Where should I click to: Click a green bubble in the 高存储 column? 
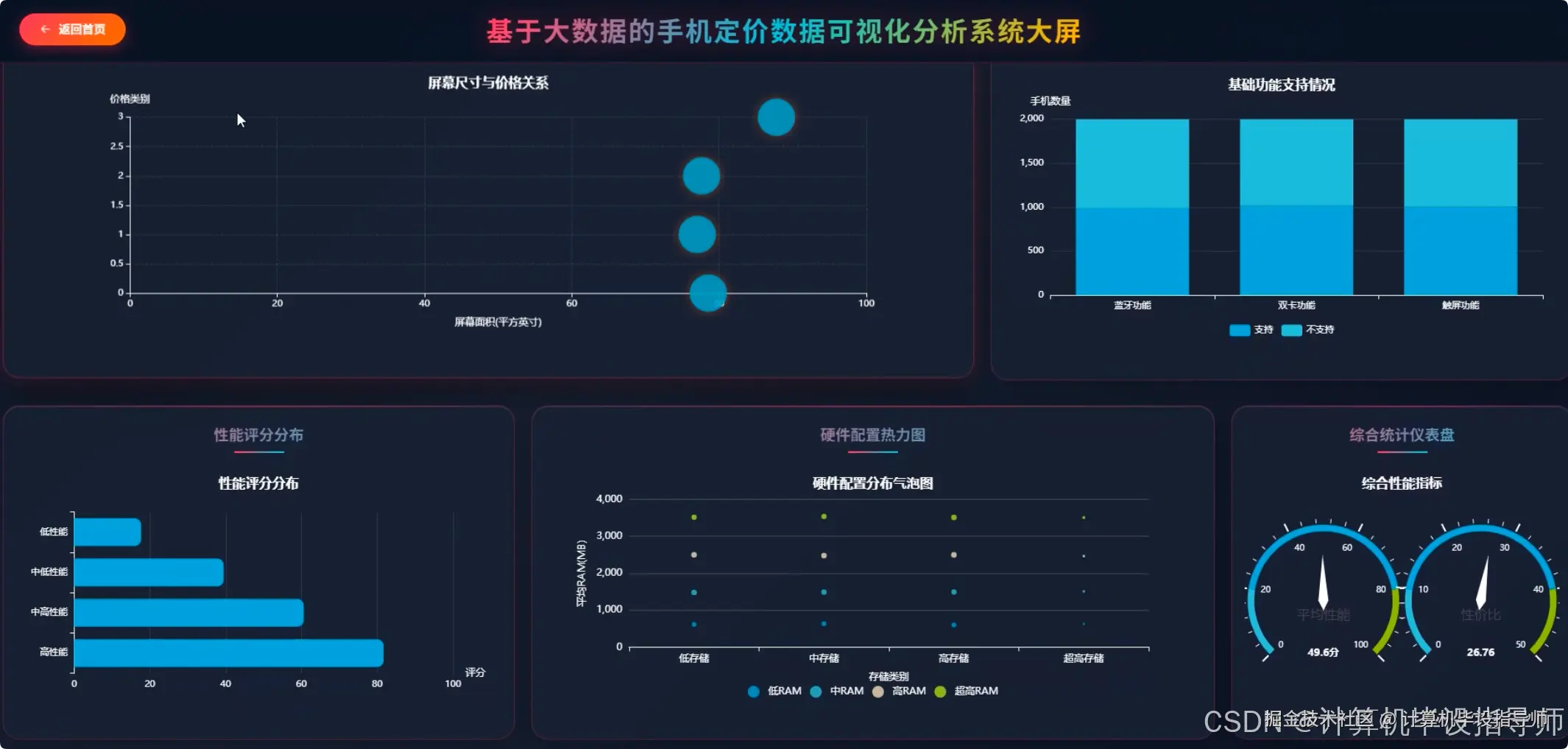pos(954,516)
